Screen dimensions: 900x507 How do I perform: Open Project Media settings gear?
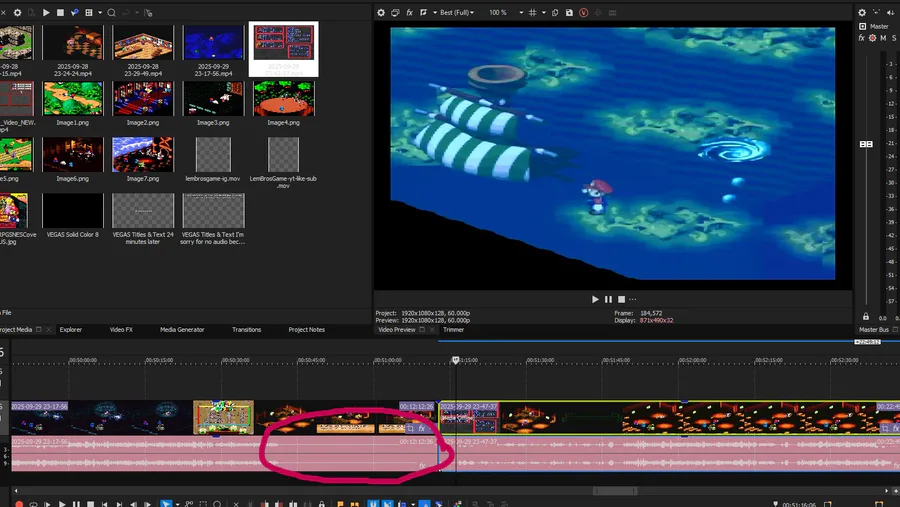[17, 13]
